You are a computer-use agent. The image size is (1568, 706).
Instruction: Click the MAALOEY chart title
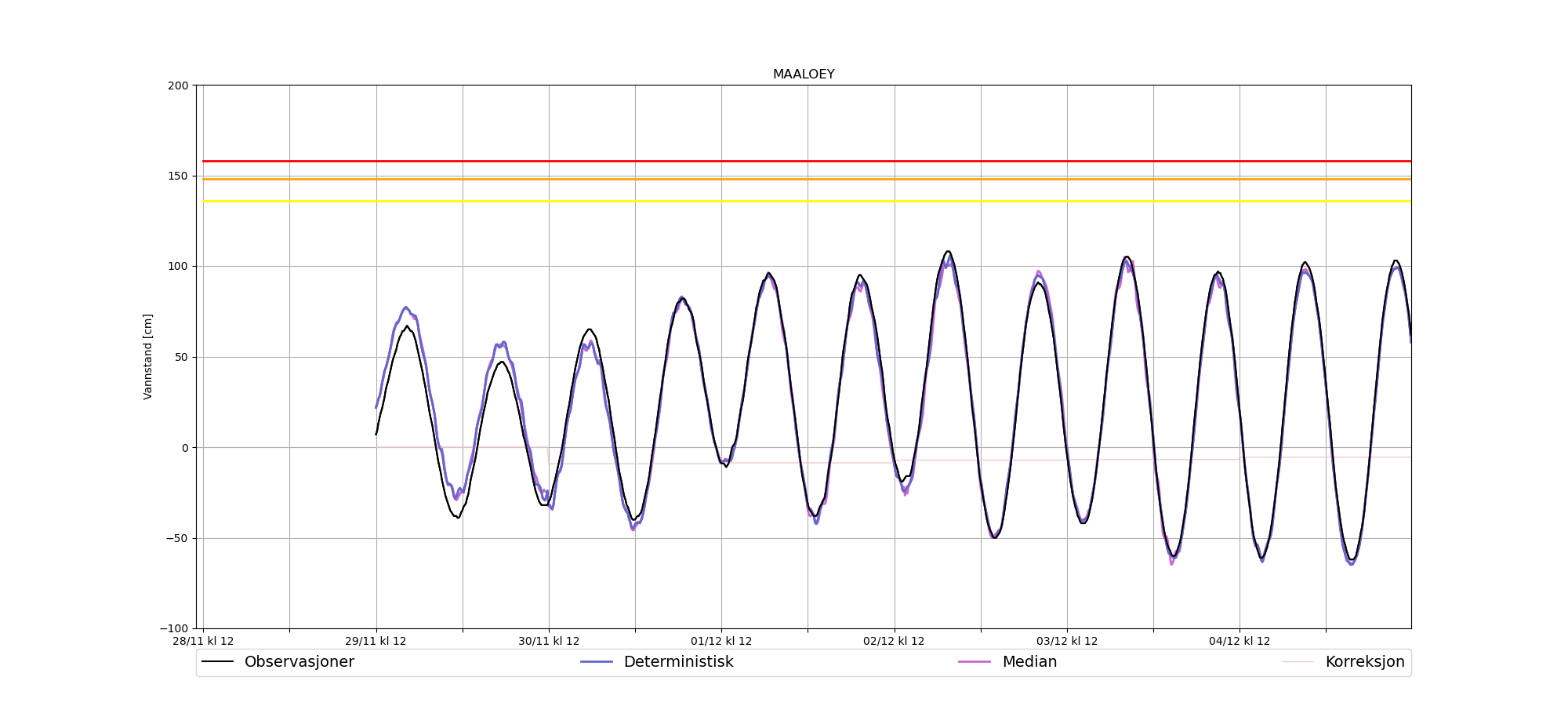tap(804, 75)
